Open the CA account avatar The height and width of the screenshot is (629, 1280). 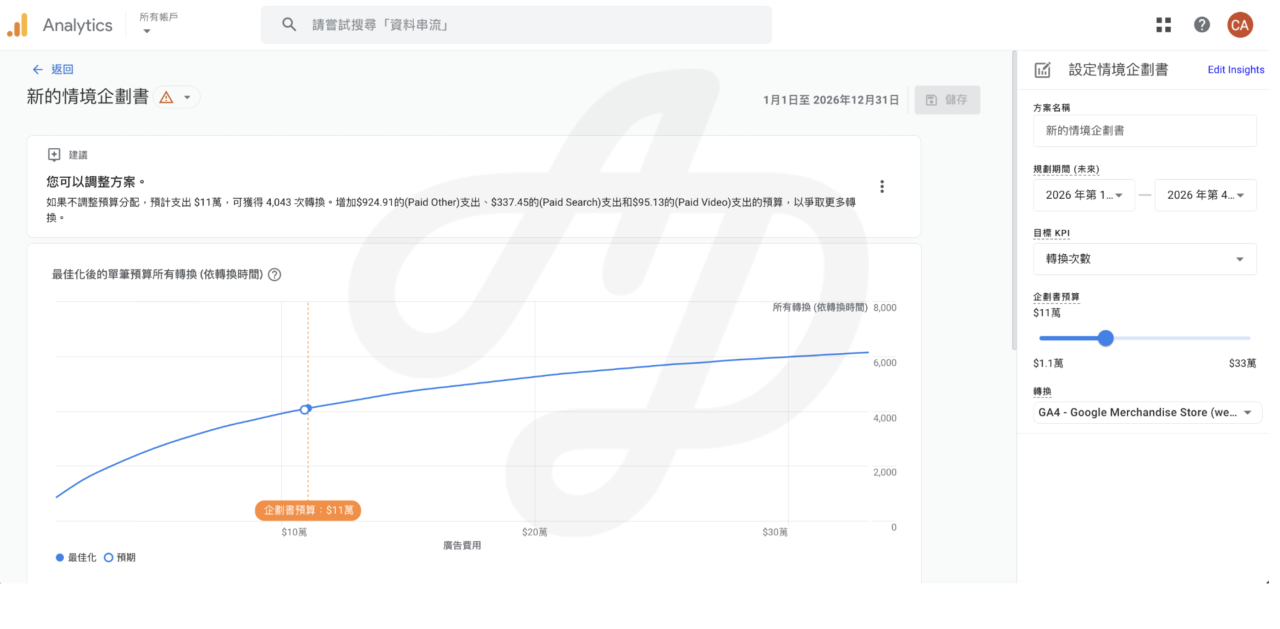[x=1240, y=25]
